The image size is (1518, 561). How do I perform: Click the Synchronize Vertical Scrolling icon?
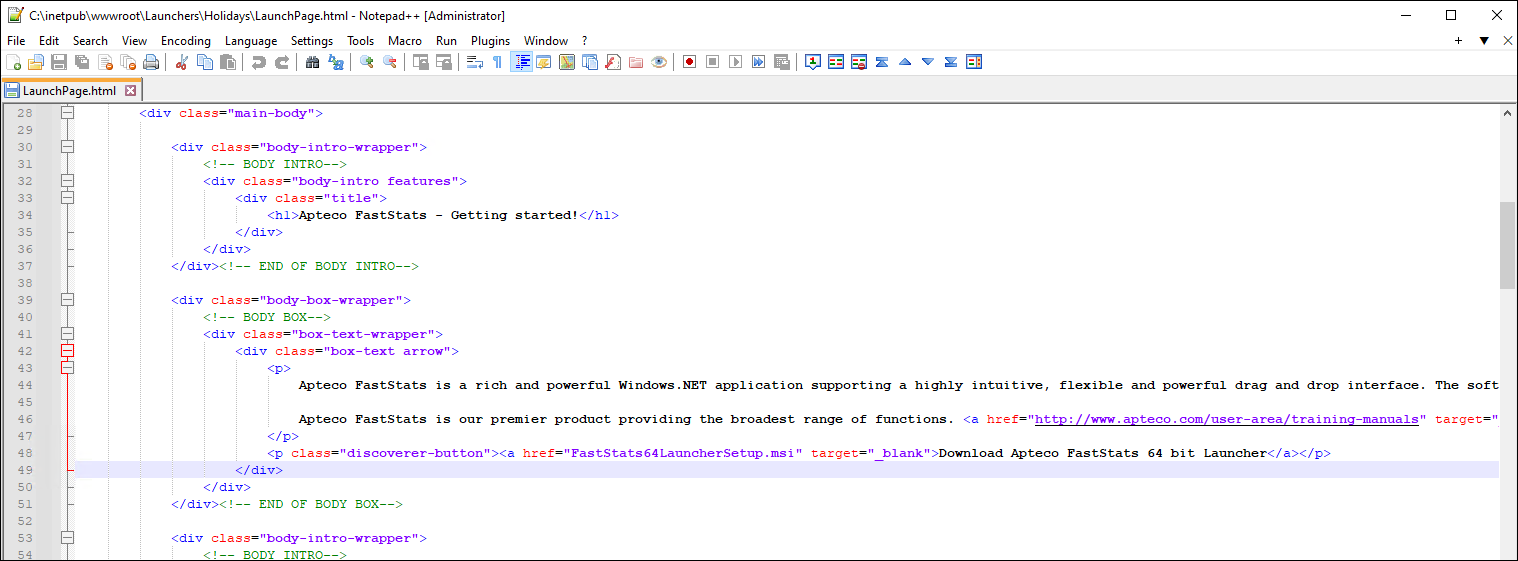421,62
